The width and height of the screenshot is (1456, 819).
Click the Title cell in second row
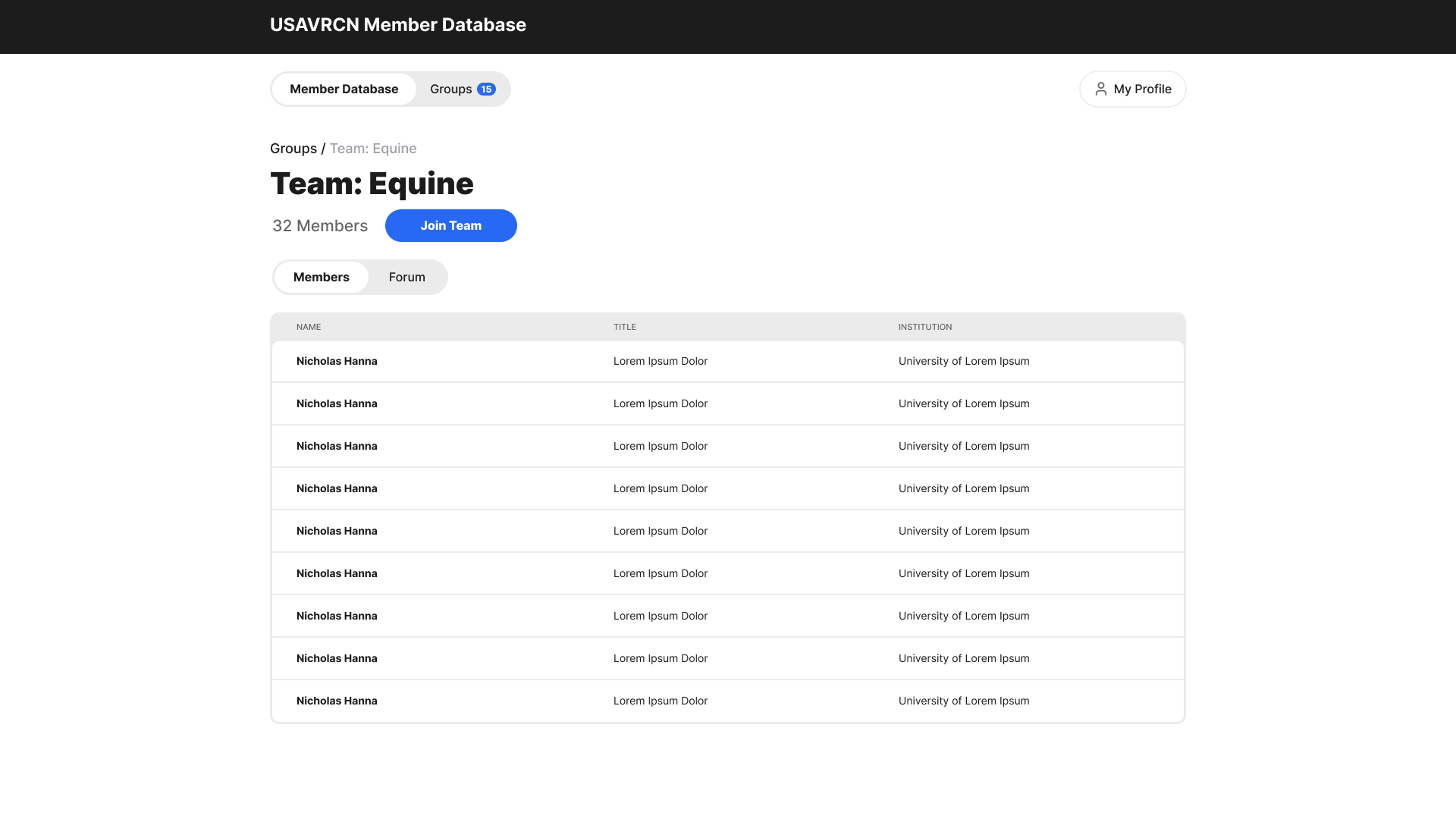click(660, 403)
